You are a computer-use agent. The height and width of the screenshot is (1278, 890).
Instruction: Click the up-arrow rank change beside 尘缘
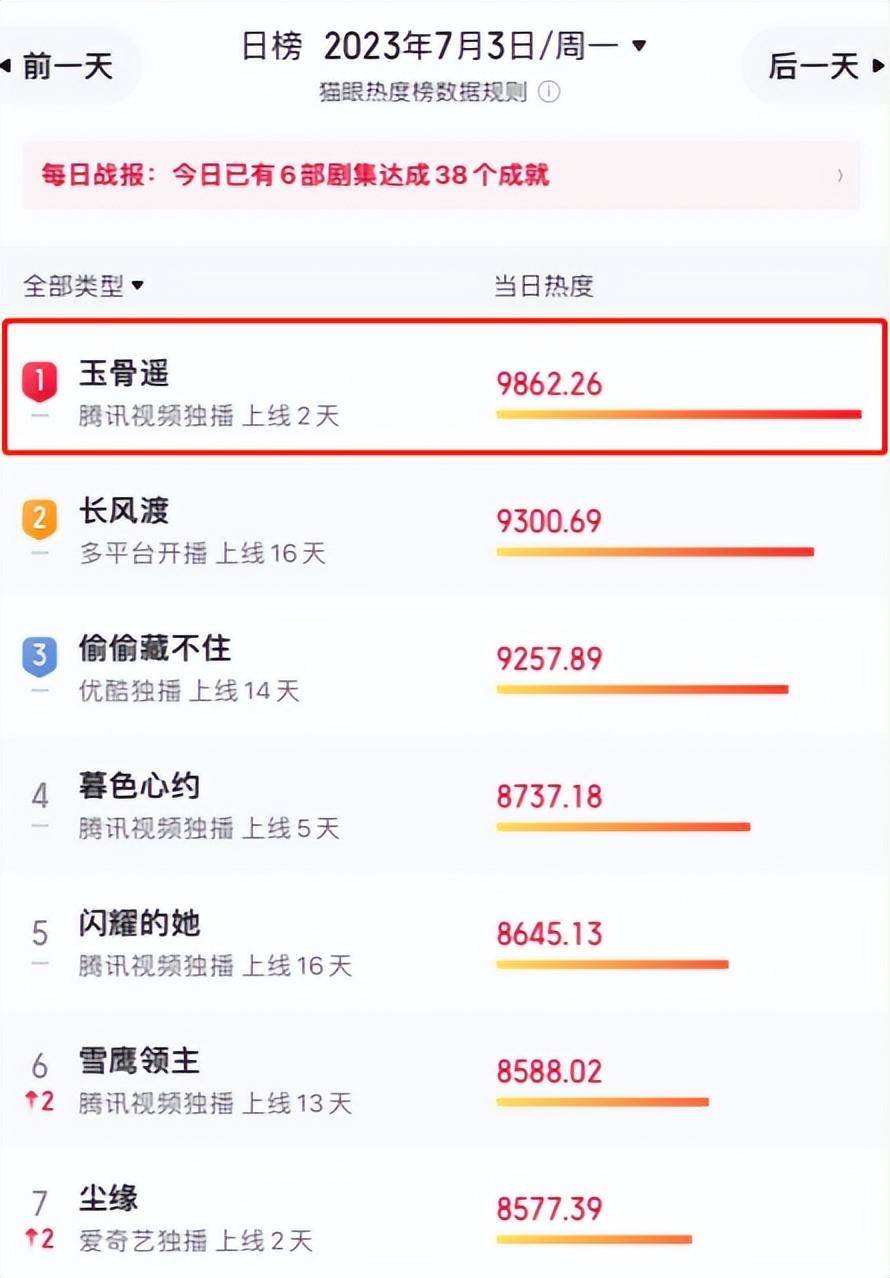click(40, 1239)
